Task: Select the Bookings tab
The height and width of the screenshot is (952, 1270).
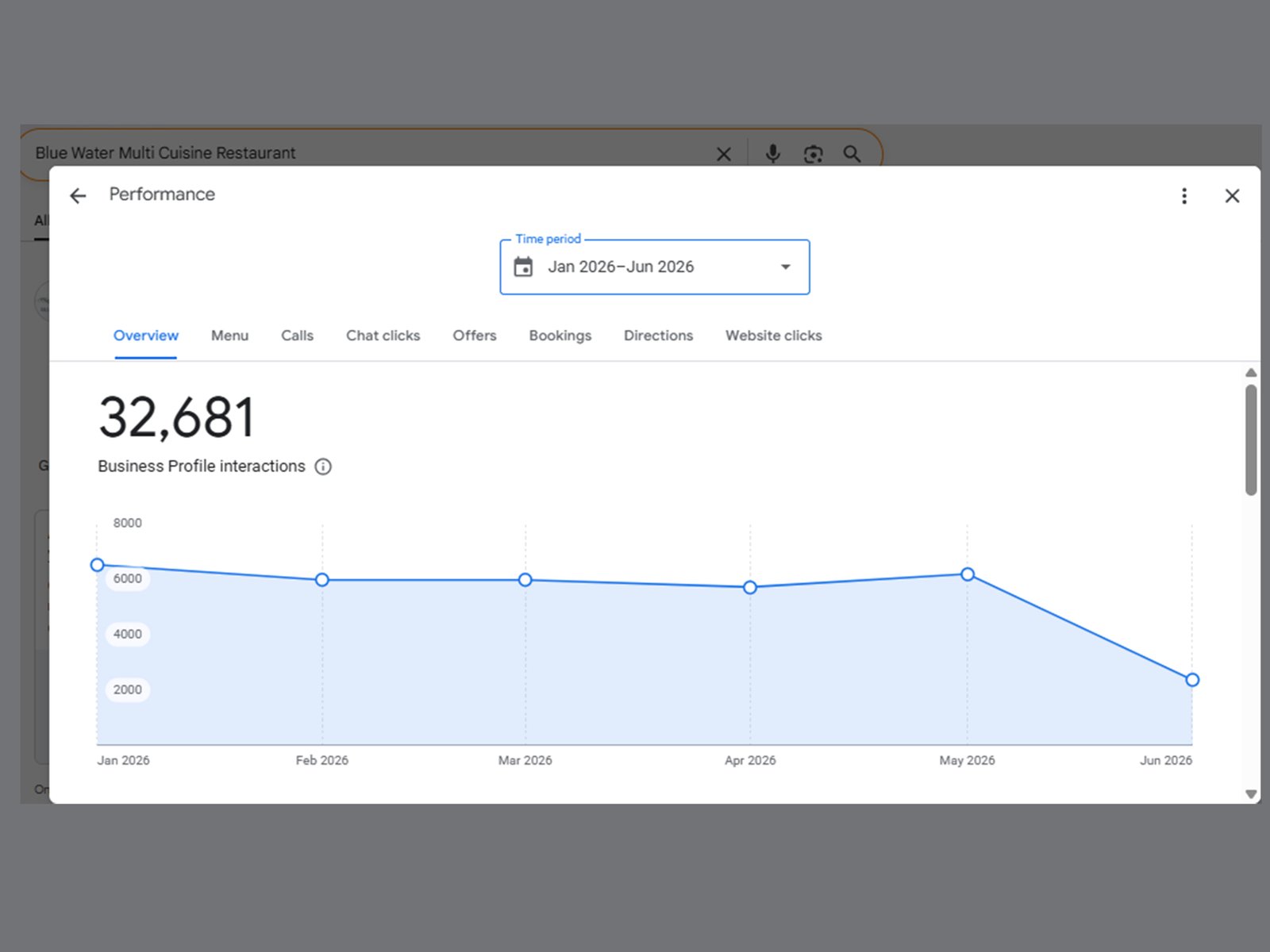Action: tap(560, 336)
